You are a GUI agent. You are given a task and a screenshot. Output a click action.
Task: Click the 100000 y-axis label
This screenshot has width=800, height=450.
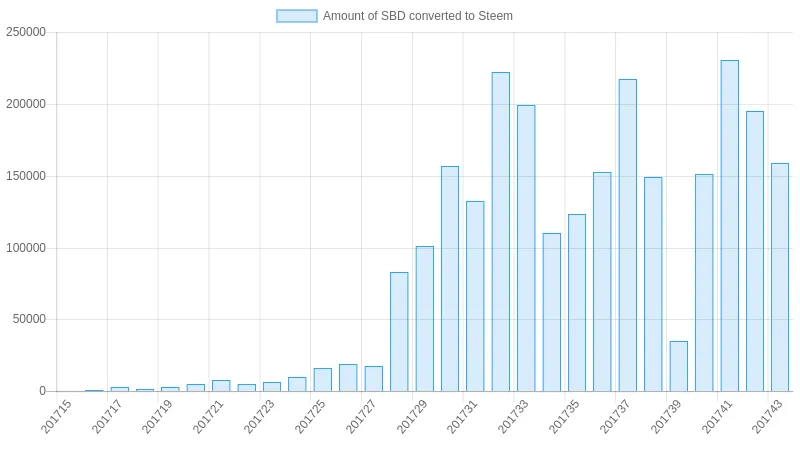coord(26,248)
